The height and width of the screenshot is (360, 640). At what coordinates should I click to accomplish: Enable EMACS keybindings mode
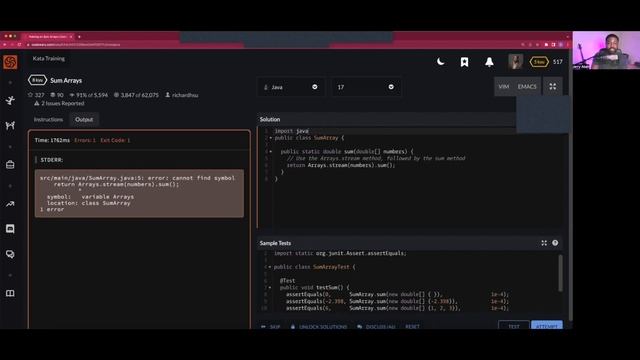tap(527, 87)
